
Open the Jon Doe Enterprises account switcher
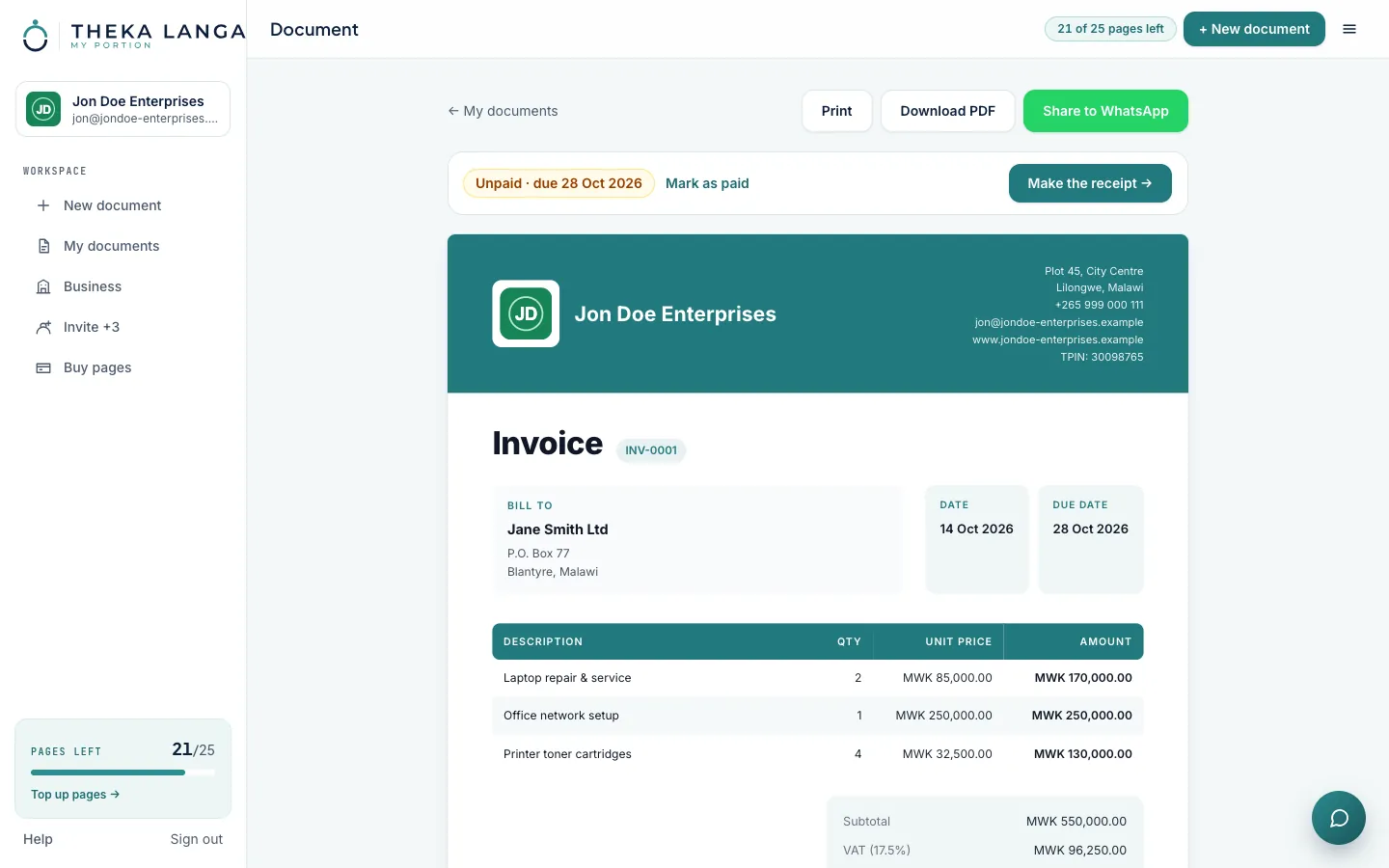tap(123, 109)
